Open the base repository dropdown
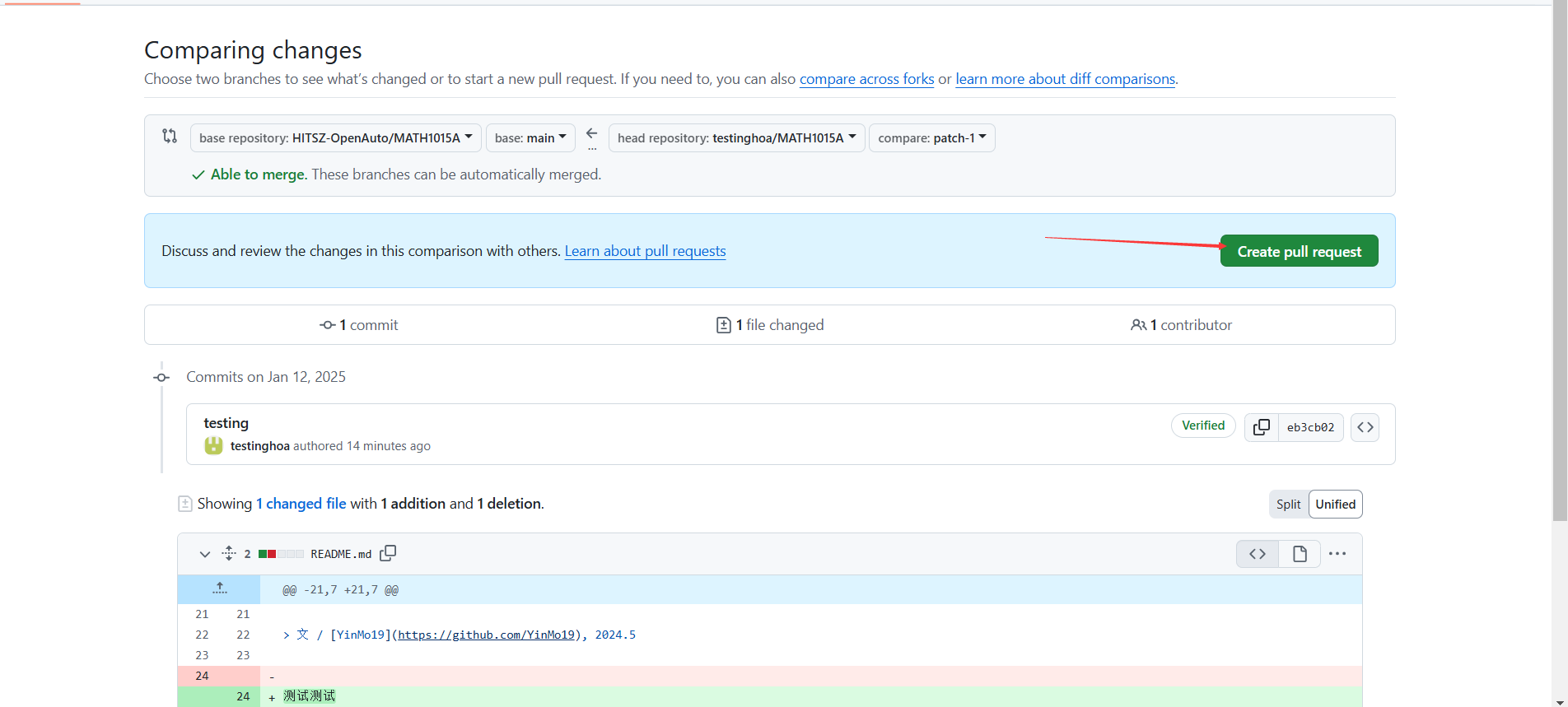This screenshot has height=707, width=1568. [x=335, y=138]
